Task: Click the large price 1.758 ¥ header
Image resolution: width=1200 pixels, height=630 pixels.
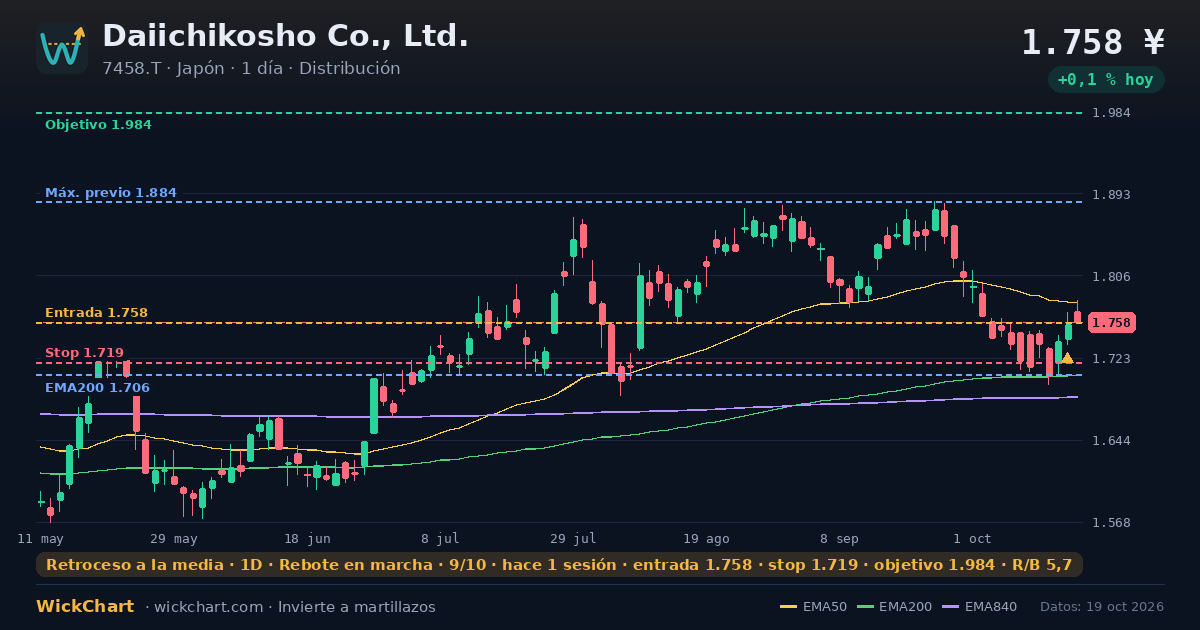Action: pos(1093,42)
